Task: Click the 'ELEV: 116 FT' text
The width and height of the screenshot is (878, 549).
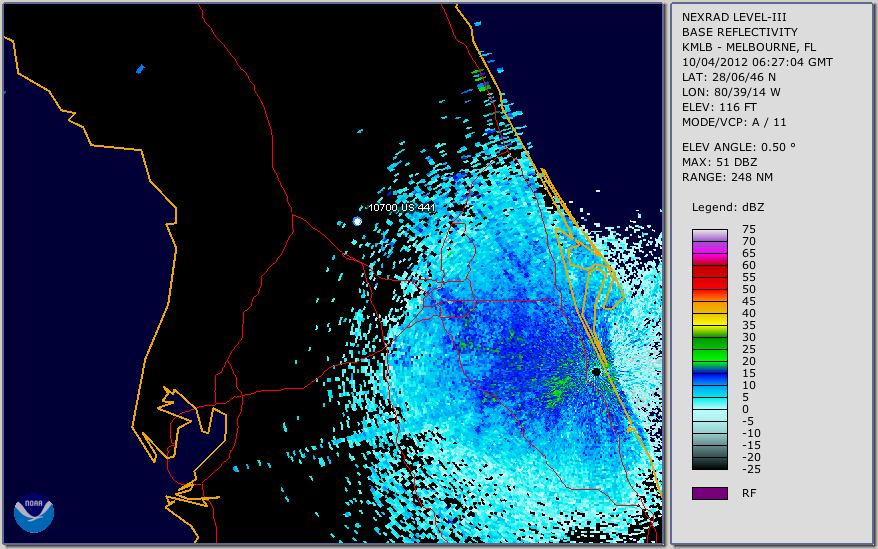Action: pyautogui.click(x=719, y=107)
